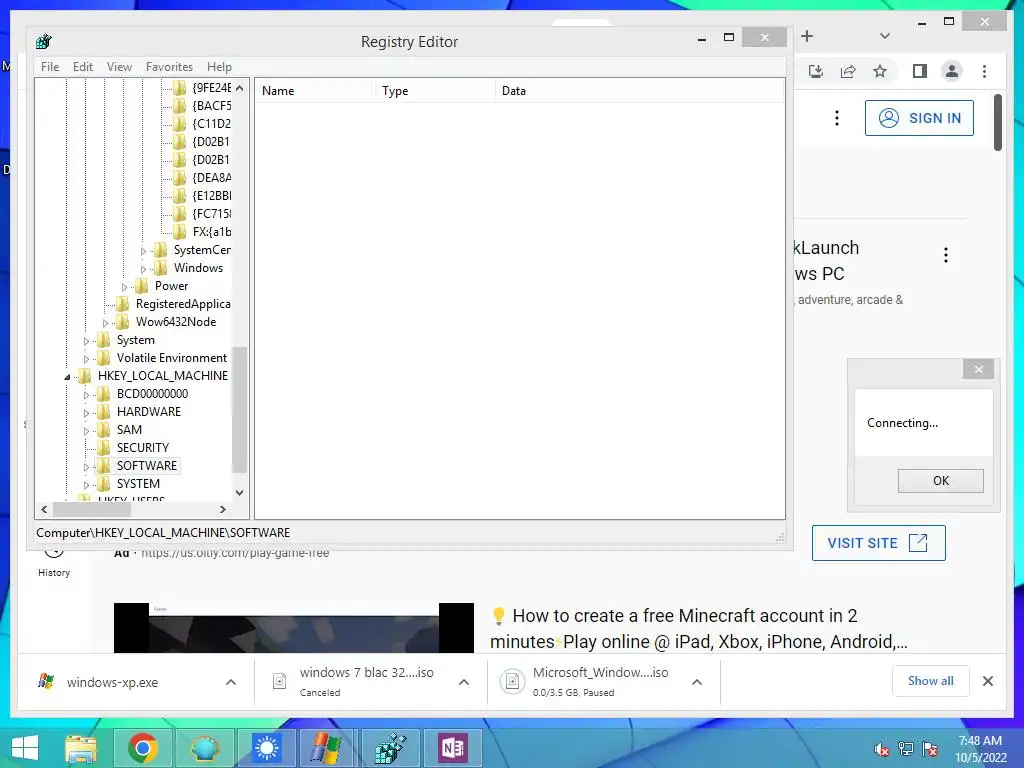
Task: Expand the Windows key in tree
Action: point(144,268)
